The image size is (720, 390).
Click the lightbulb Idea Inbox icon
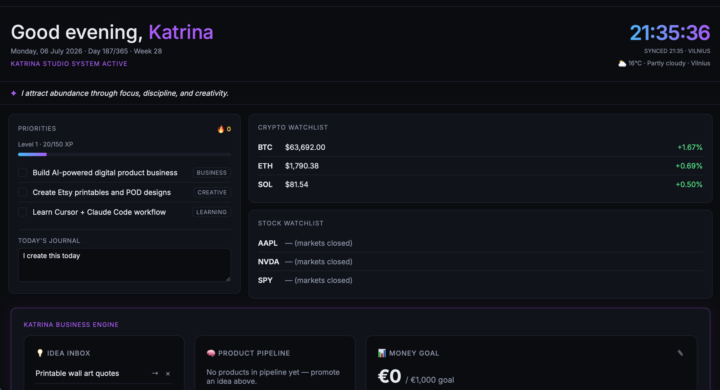point(40,353)
